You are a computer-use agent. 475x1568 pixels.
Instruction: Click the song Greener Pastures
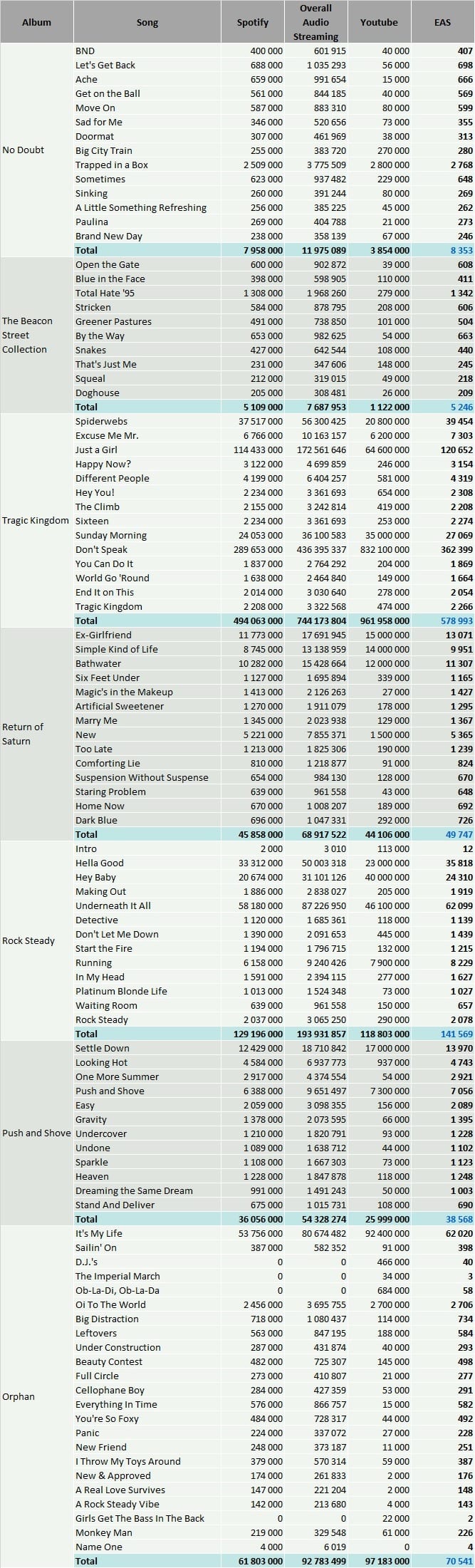[x=113, y=321]
